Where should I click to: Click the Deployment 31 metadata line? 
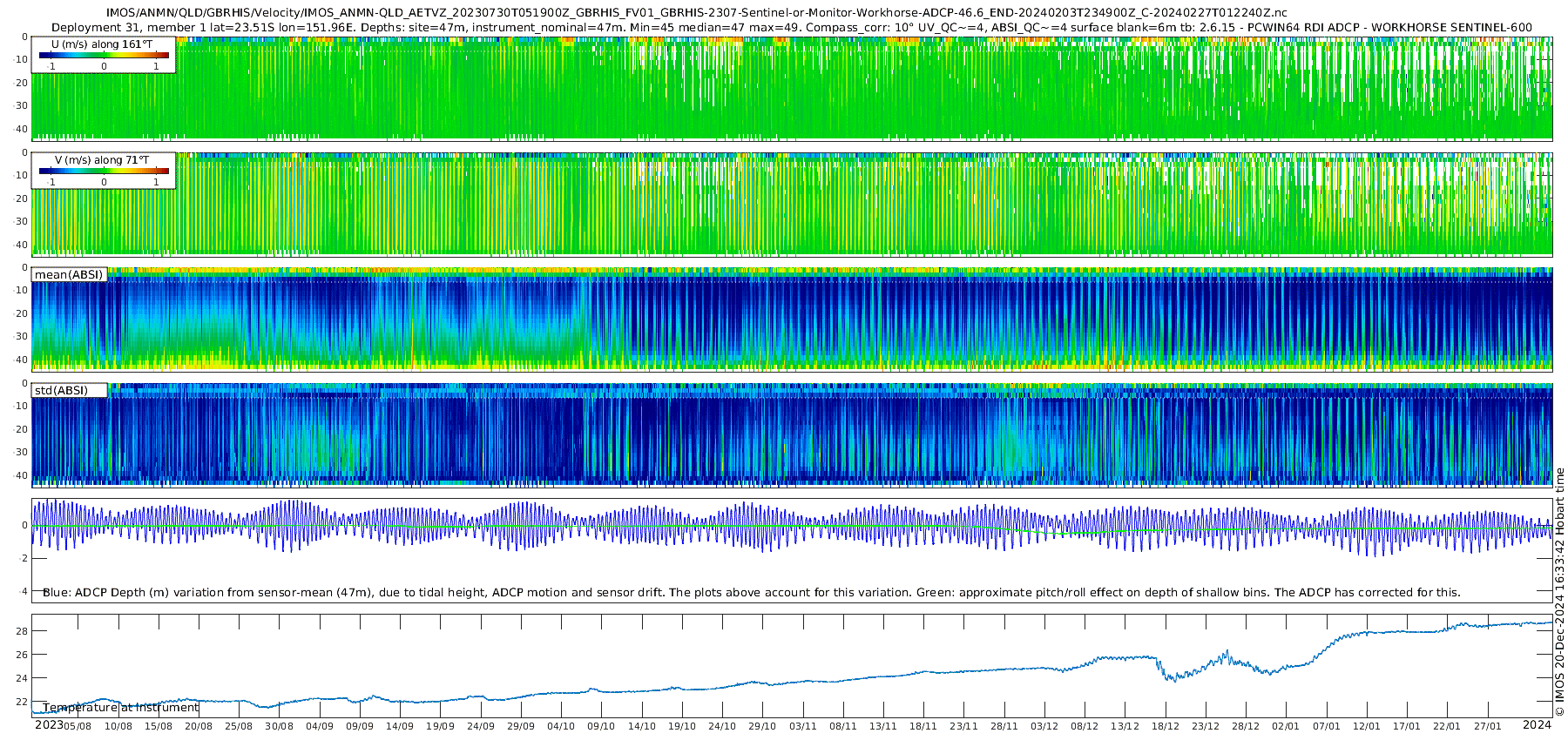[791, 27]
